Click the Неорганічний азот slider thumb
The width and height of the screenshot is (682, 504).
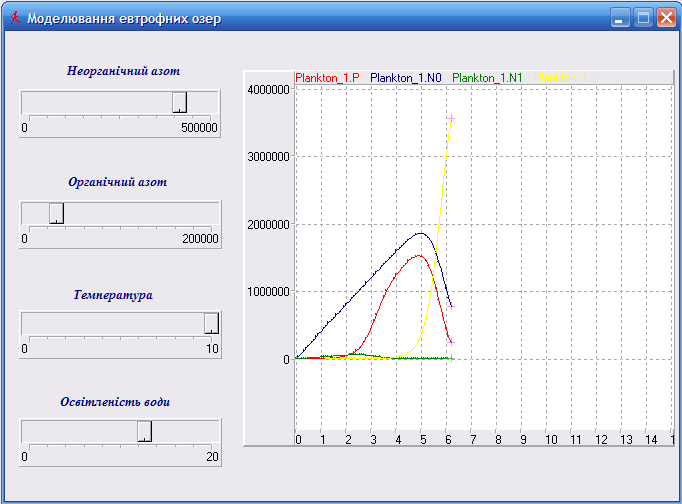point(180,103)
